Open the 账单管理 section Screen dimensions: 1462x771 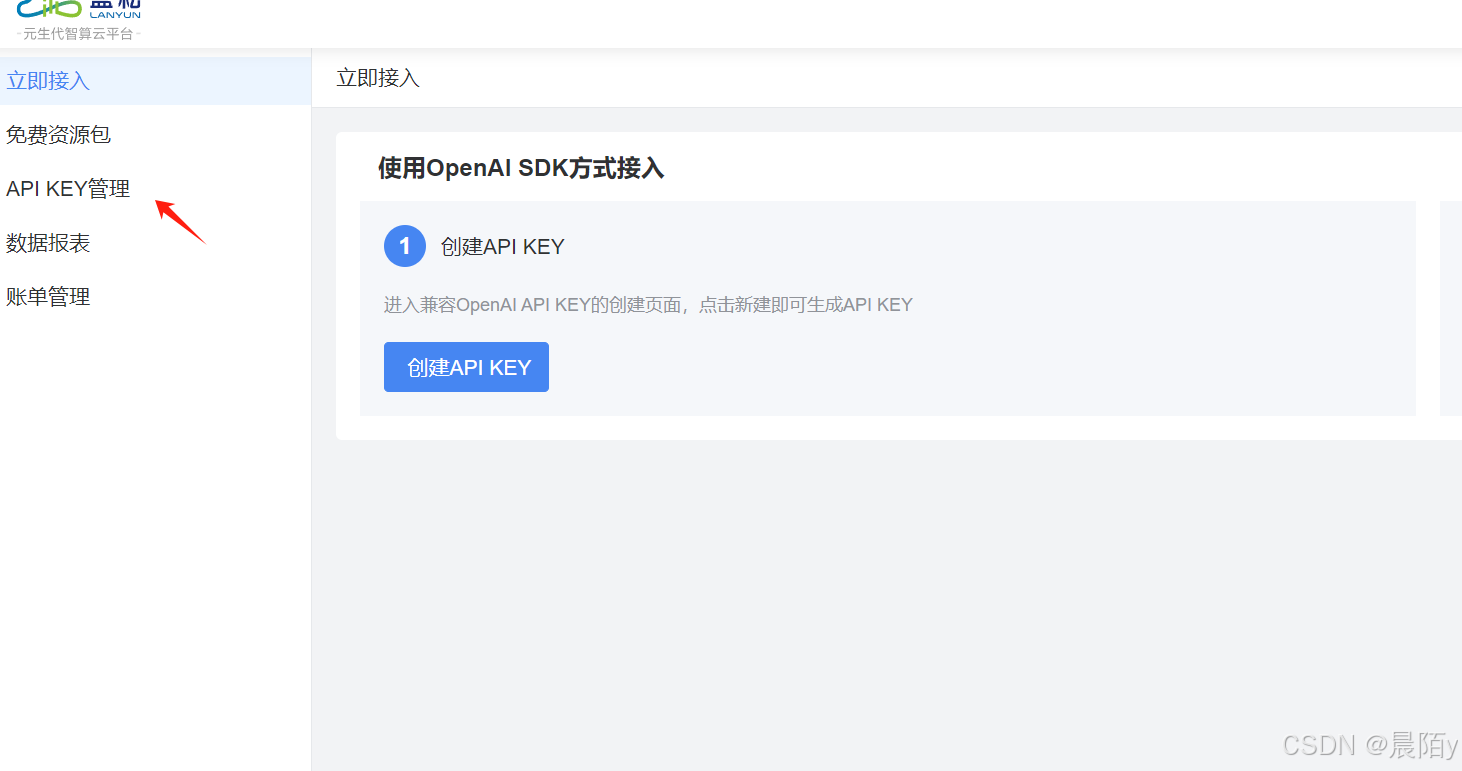(48, 296)
